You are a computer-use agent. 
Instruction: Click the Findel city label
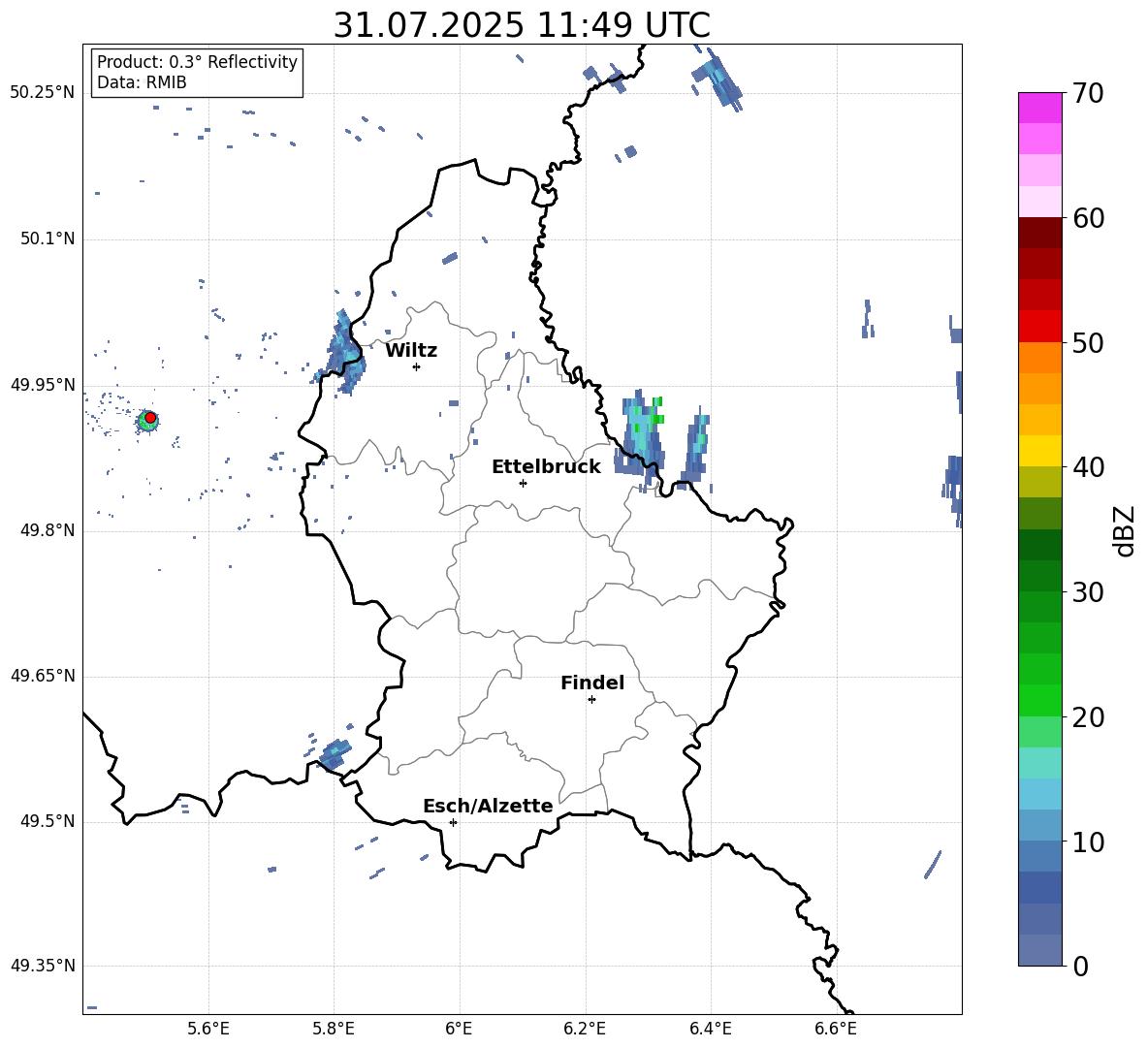592,683
